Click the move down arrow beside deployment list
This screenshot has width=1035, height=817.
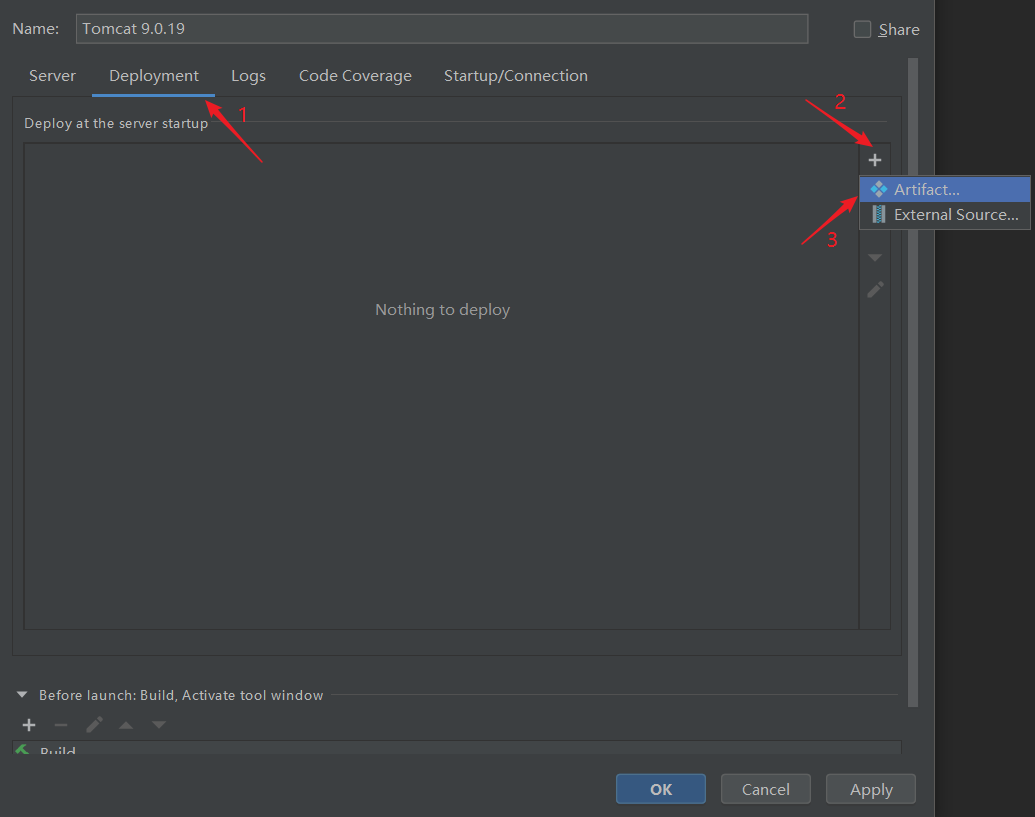click(x=875, y=257)
